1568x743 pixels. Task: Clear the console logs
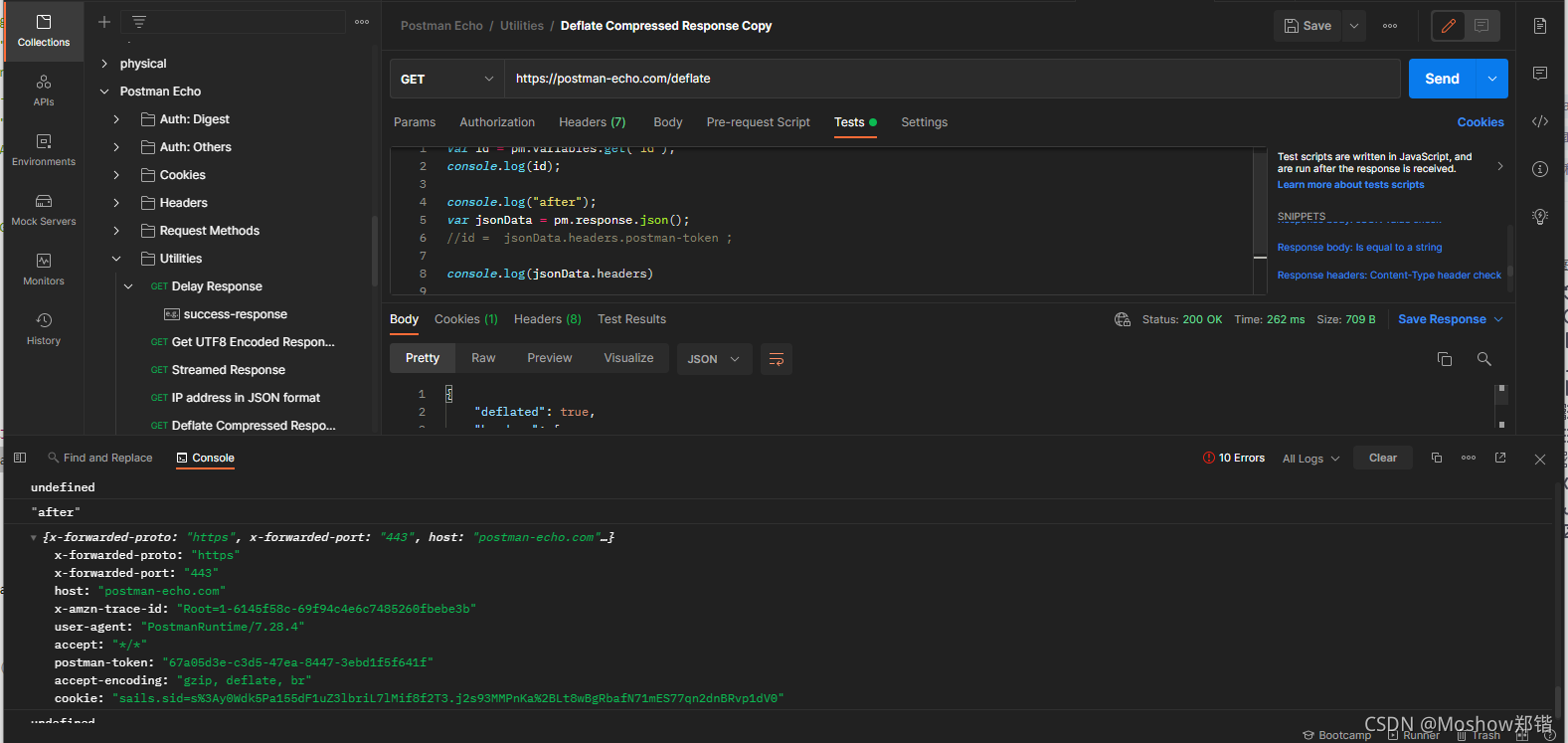[1383, 458]
